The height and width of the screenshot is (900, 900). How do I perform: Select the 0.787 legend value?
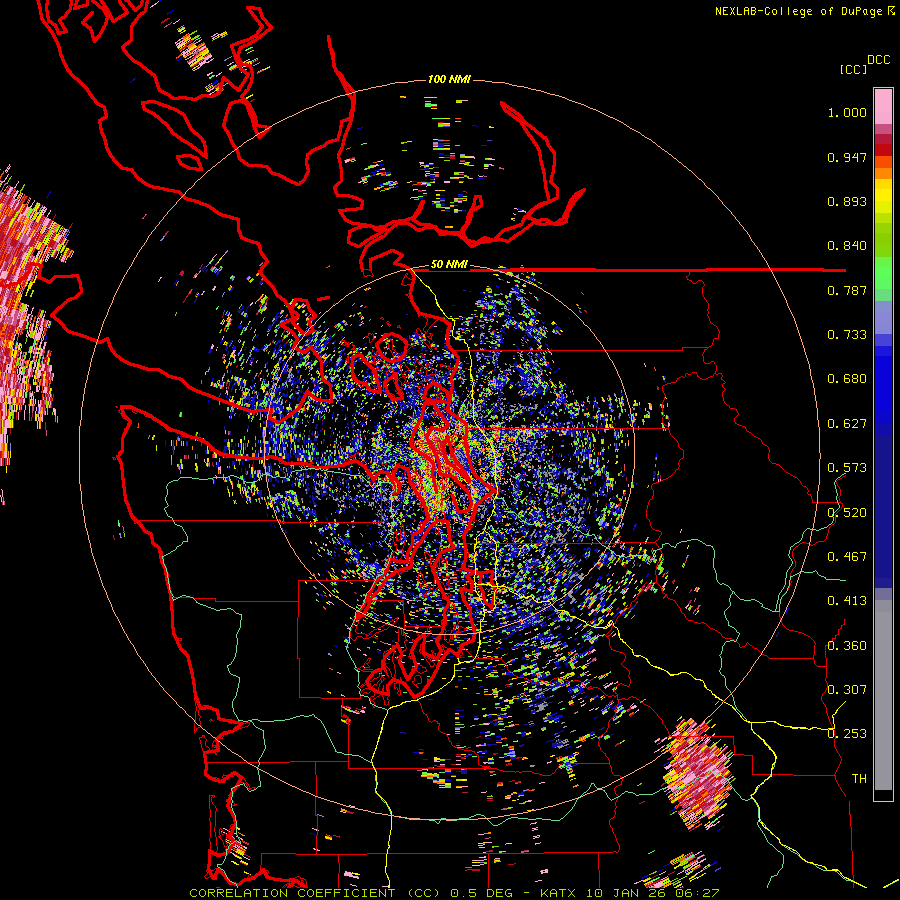point(847,290)
